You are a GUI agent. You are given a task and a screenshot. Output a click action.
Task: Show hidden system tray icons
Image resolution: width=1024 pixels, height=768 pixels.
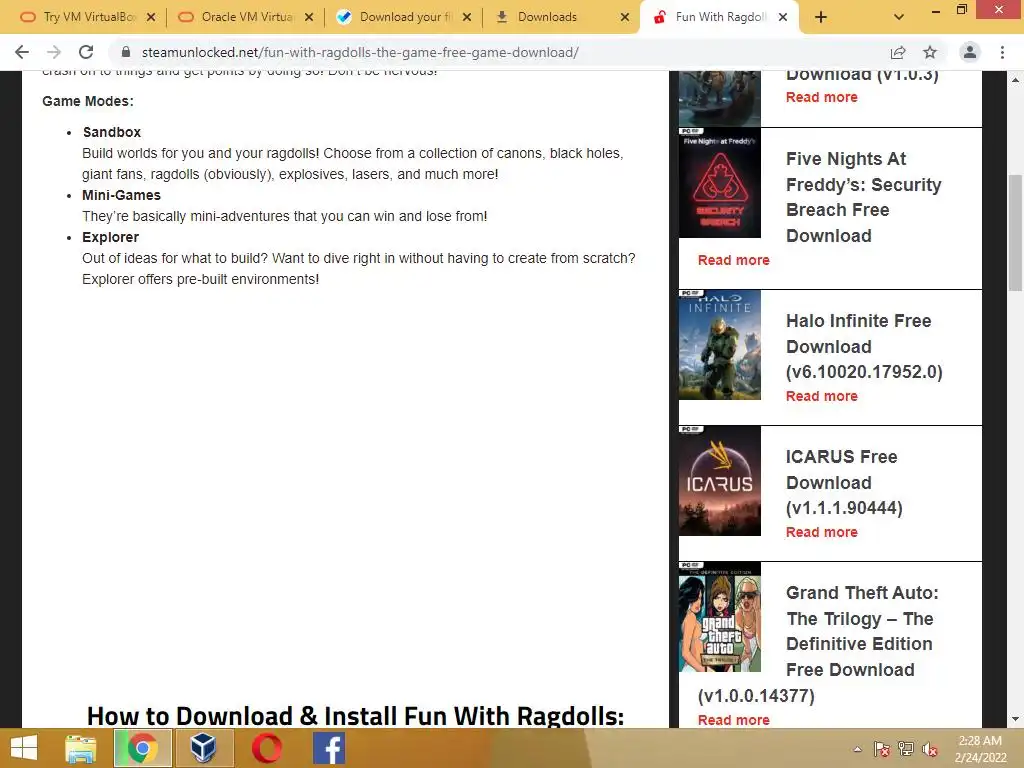tap(857, 749)
